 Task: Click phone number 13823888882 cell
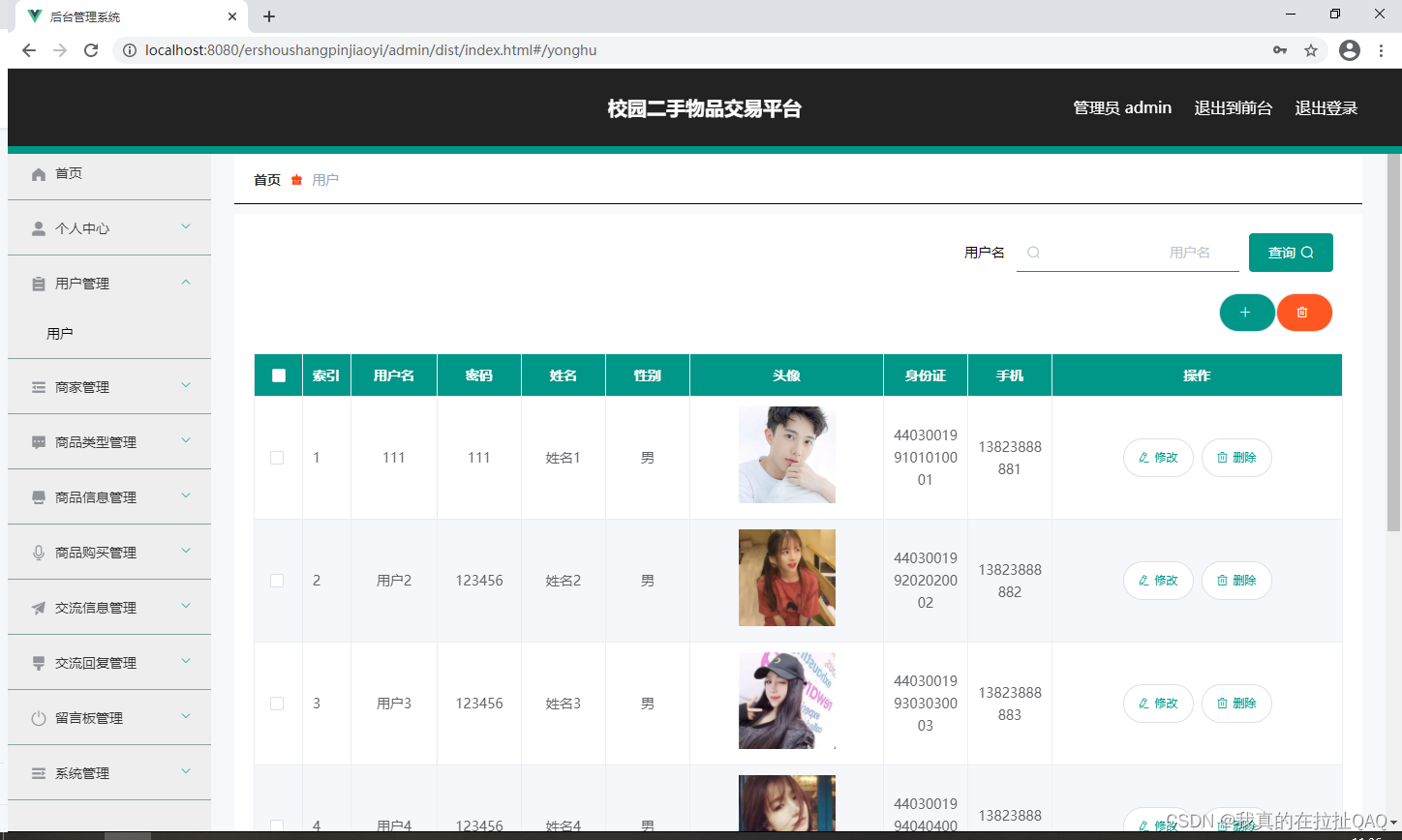point(1010,581)
